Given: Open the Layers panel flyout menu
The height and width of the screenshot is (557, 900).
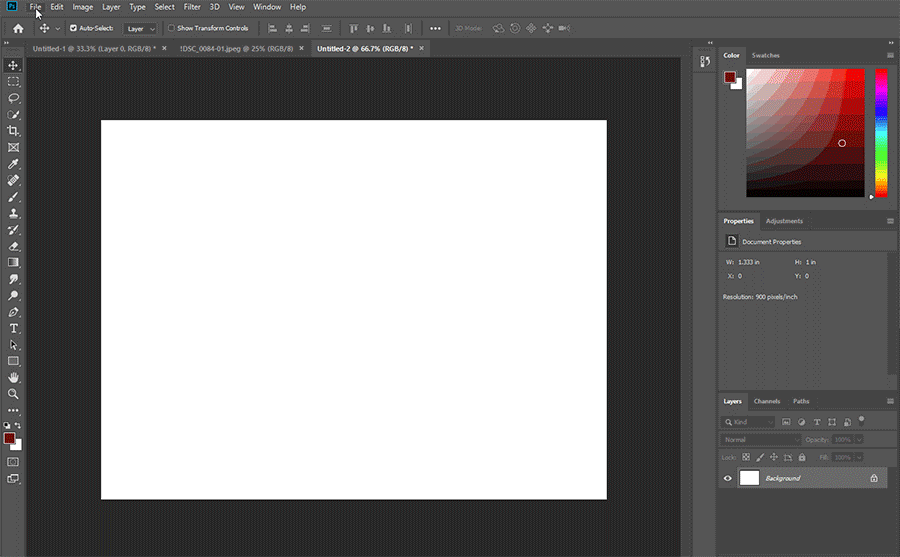Looking at the screenshot, I should click(x=890, y=401).
